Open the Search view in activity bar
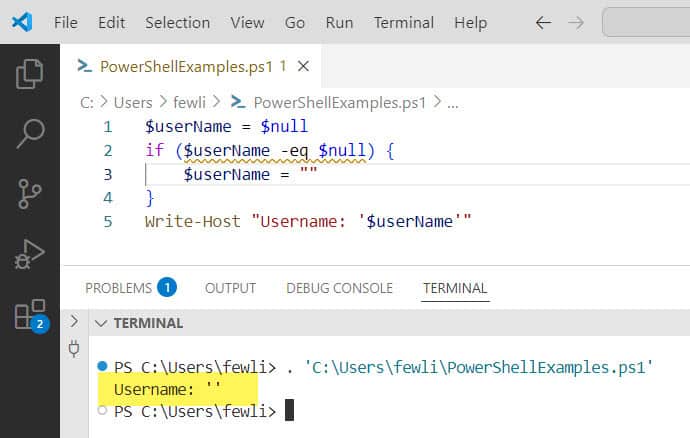This screenshot has height=438, width=690. 30,133
